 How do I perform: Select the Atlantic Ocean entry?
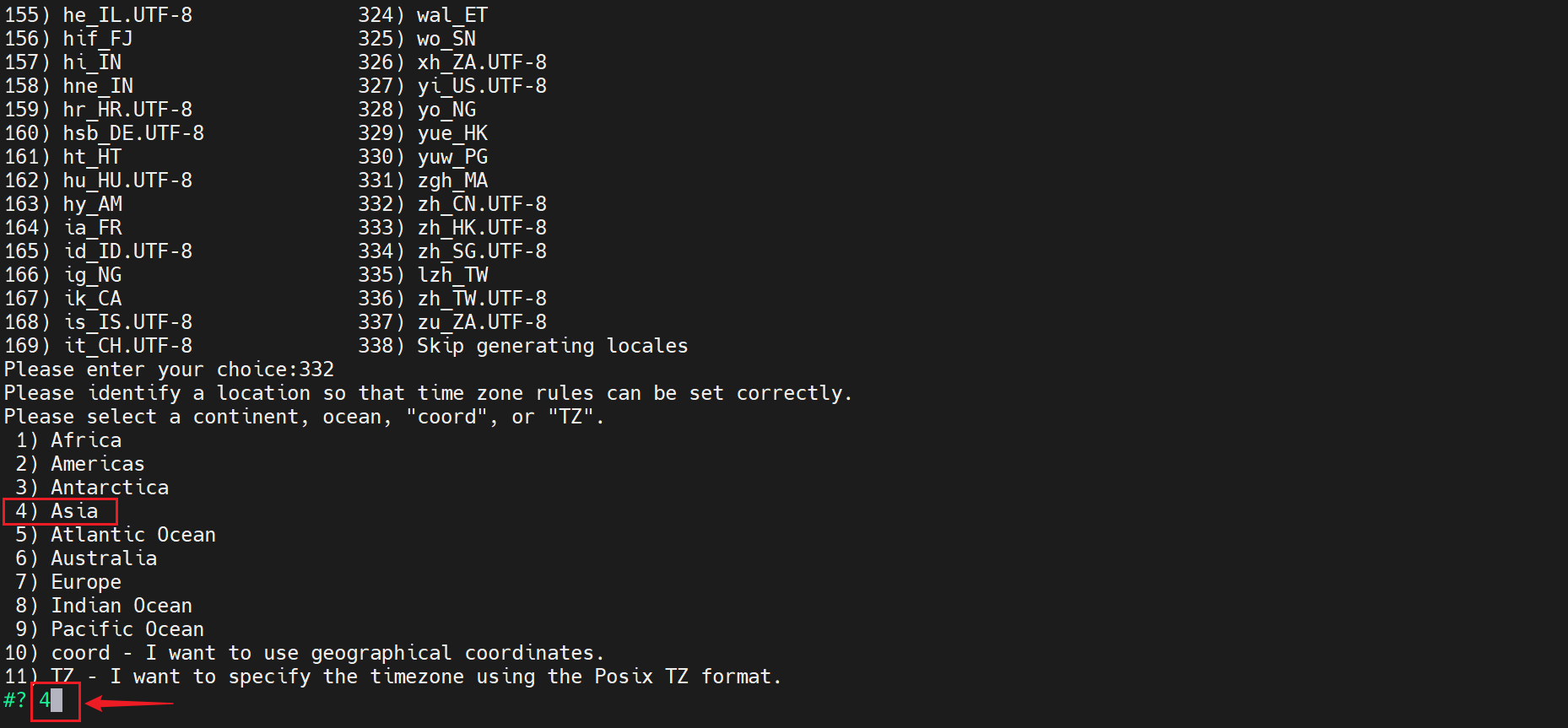132,535
